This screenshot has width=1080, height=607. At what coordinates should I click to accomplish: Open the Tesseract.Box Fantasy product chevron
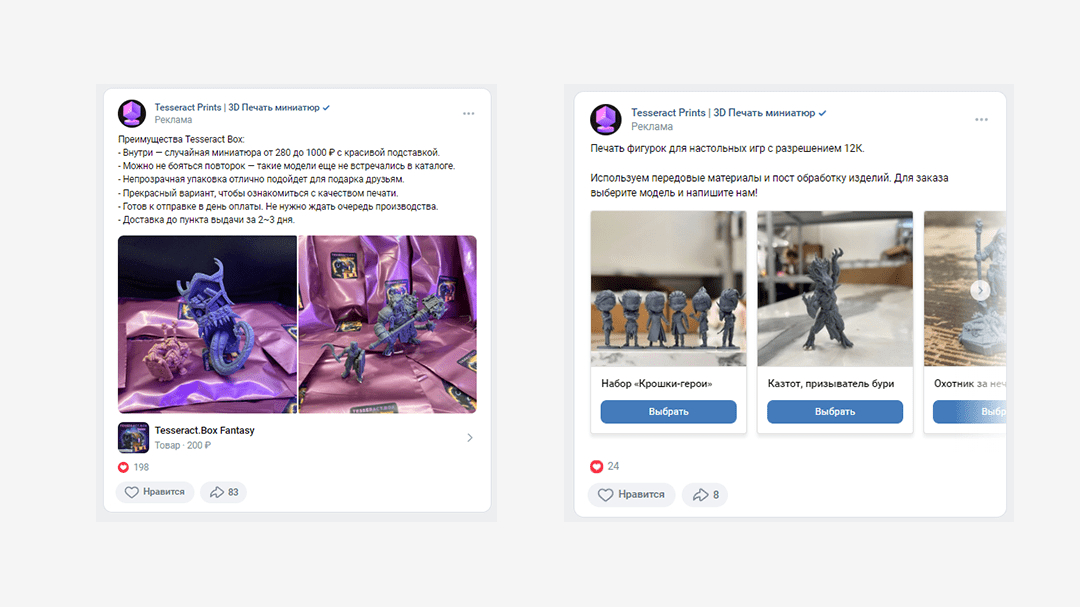(x=470, y=438)
